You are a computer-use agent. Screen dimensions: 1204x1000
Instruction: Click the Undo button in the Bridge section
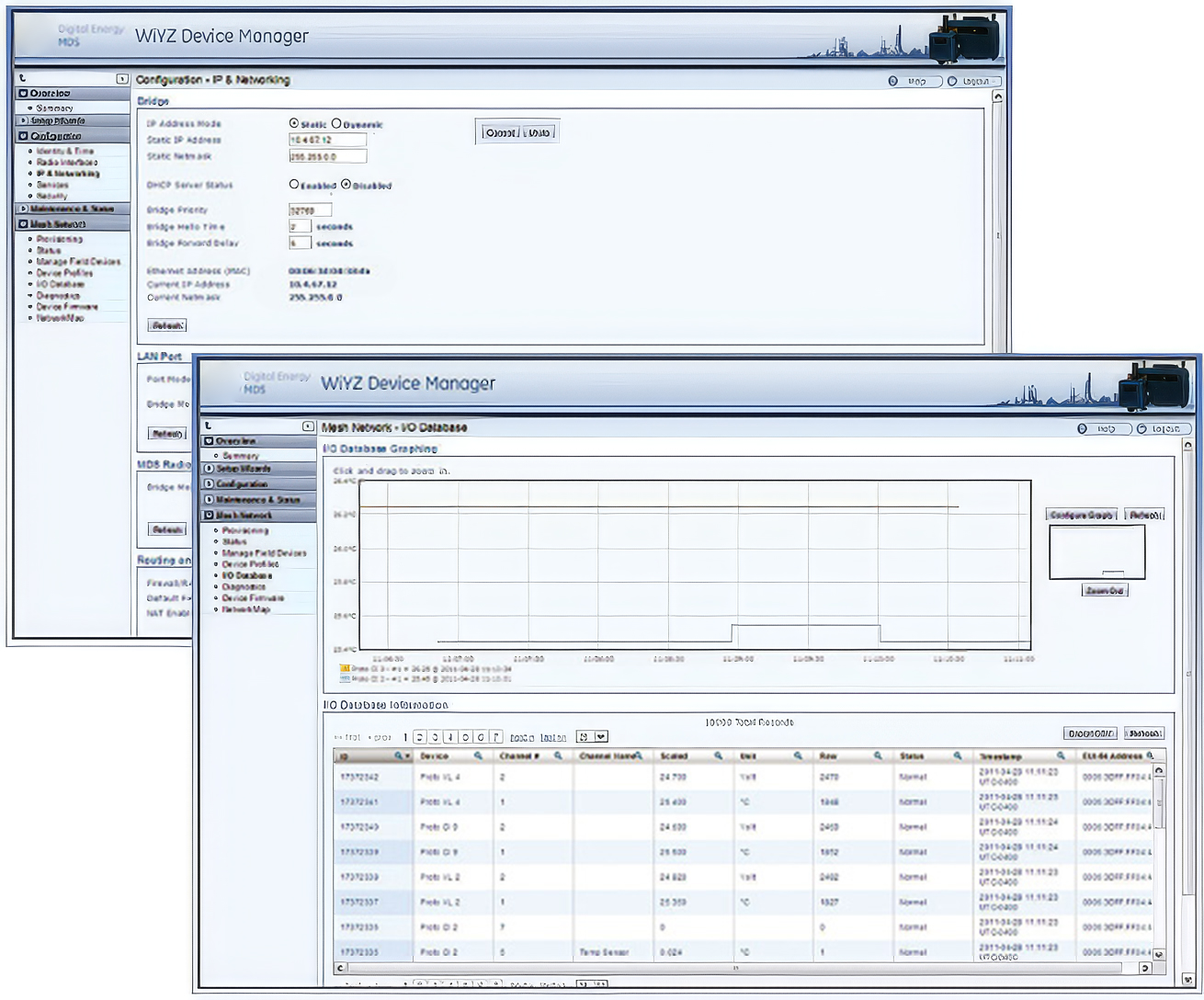pyautogui.click(x=540, y=132)
